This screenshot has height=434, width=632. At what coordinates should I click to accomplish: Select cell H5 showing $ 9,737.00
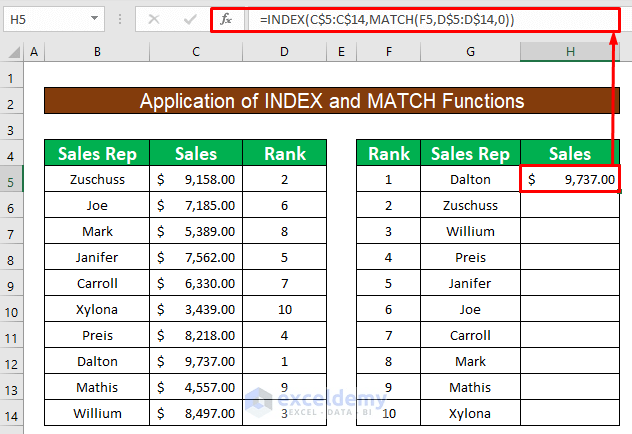tap(570, 179)
